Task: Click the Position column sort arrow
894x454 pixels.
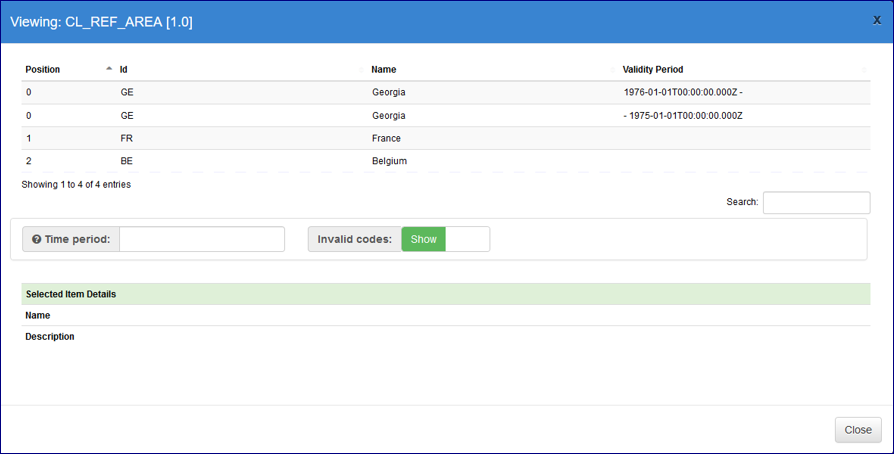Action: tap(109, 69)
